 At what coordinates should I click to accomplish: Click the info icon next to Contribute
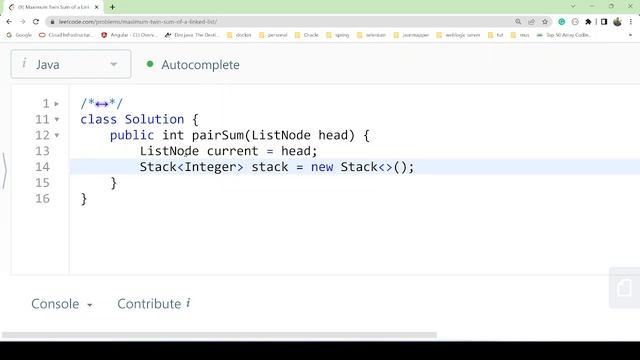click(188, 302)
